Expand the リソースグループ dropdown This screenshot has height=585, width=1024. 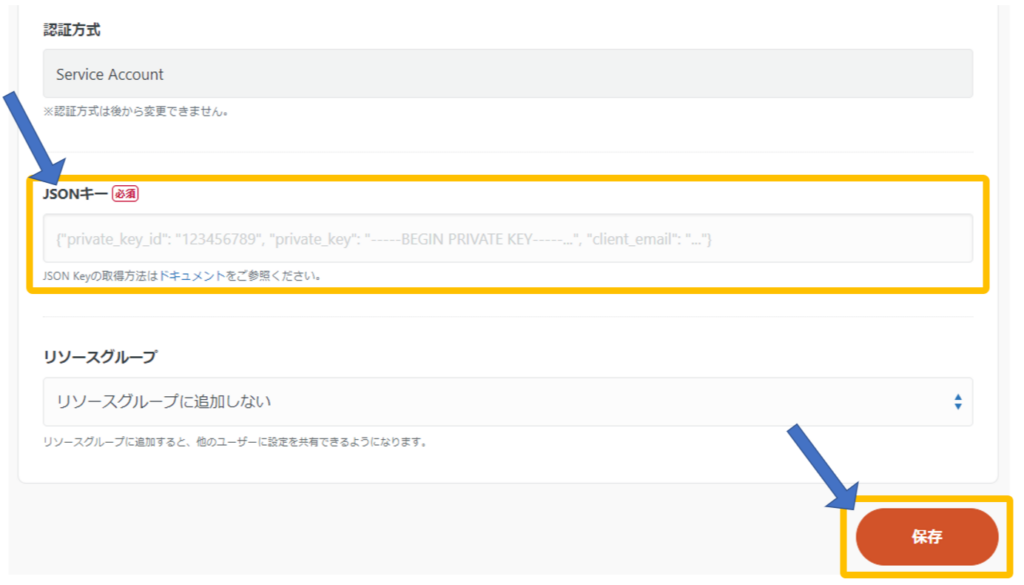coord(507,402)
